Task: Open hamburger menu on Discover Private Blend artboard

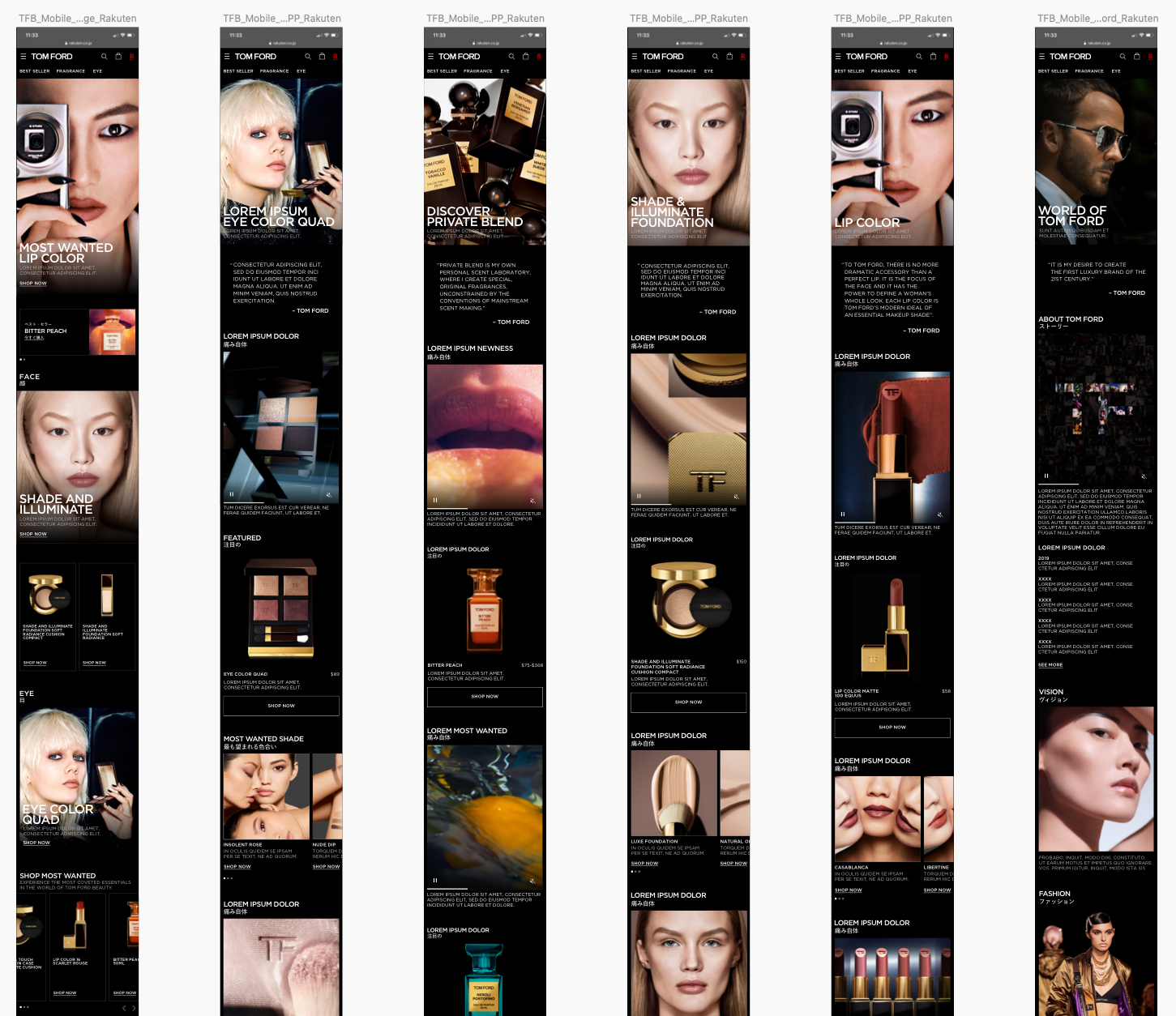Action: (x=430, y=57)
